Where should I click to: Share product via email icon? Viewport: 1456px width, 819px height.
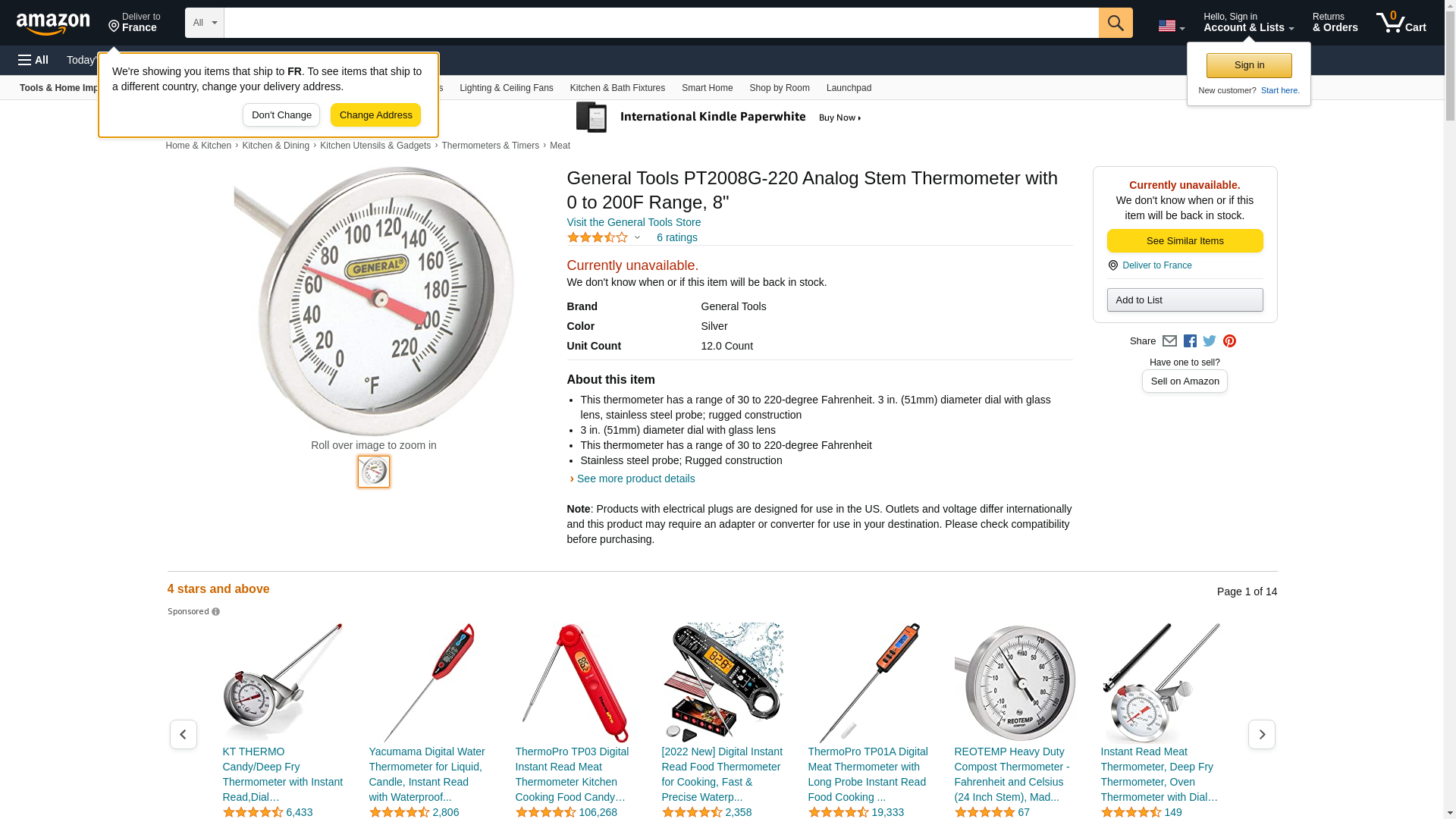point(1169,341)
